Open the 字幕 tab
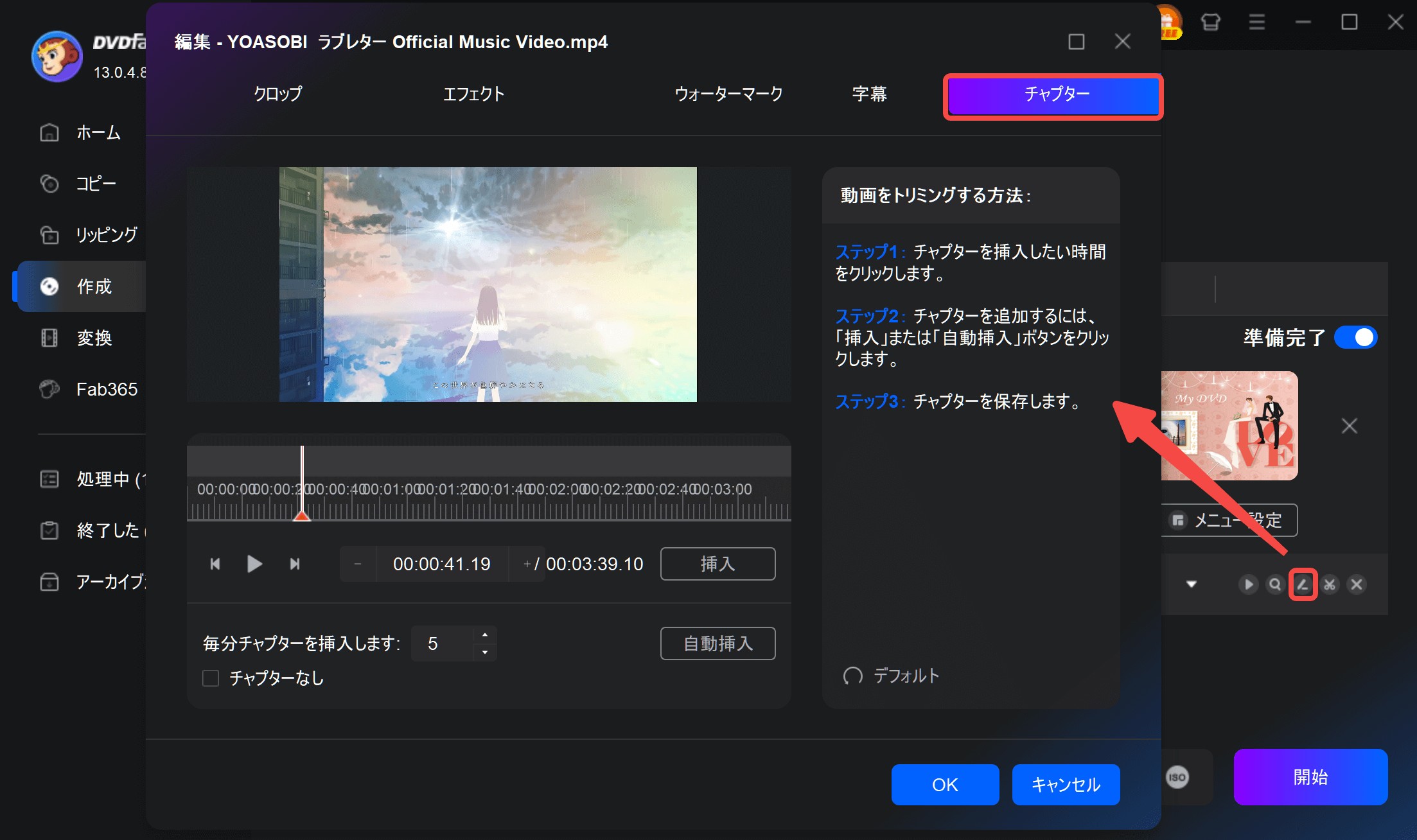This screenshot has height=840, width=1417. coord(869,94)
